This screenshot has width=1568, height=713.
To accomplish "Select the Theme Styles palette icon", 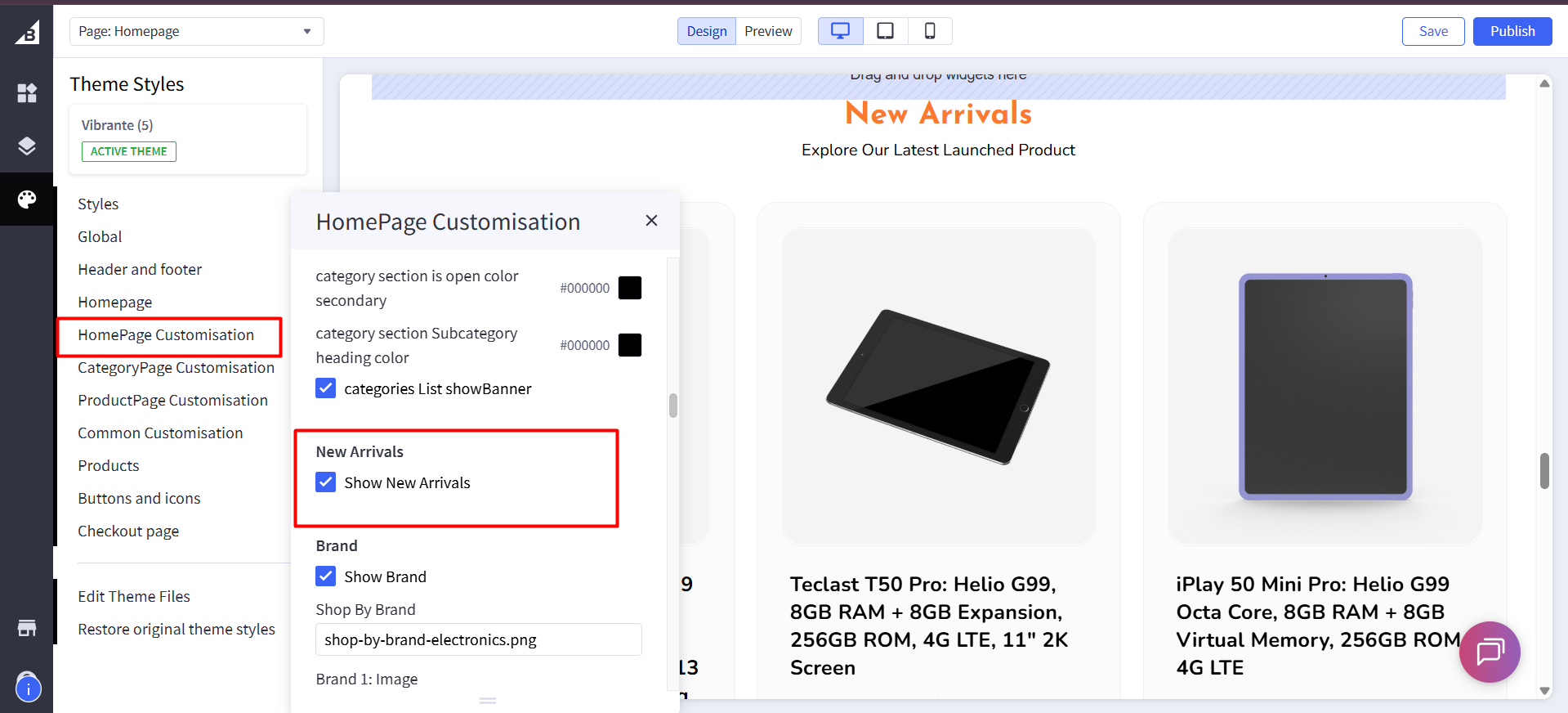I will coord(27,200).
